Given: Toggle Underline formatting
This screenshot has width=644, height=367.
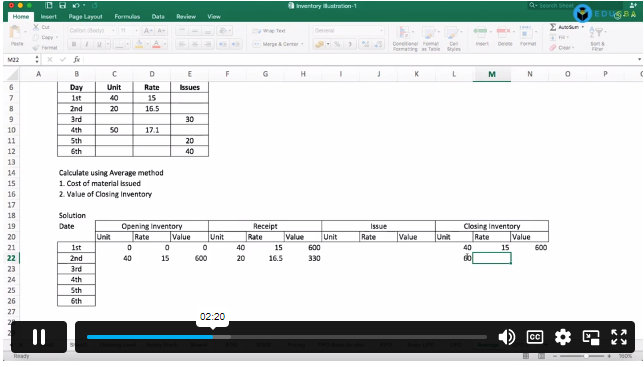Looking at the screenshot, I should tap(99, 44).
